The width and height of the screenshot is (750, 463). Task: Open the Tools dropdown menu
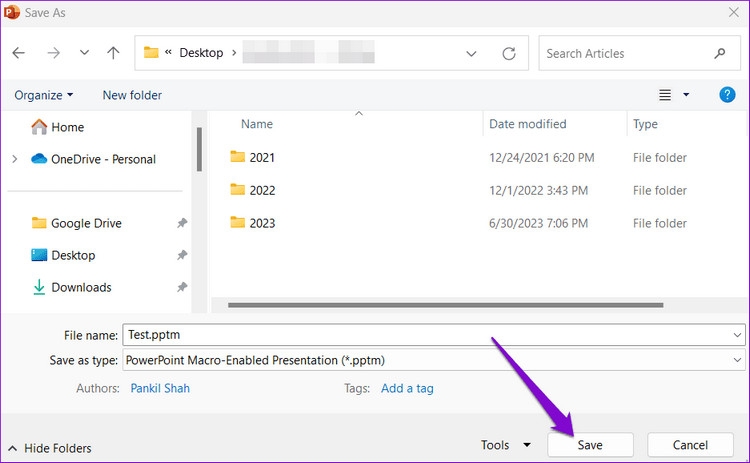click(x=505, y=445)
